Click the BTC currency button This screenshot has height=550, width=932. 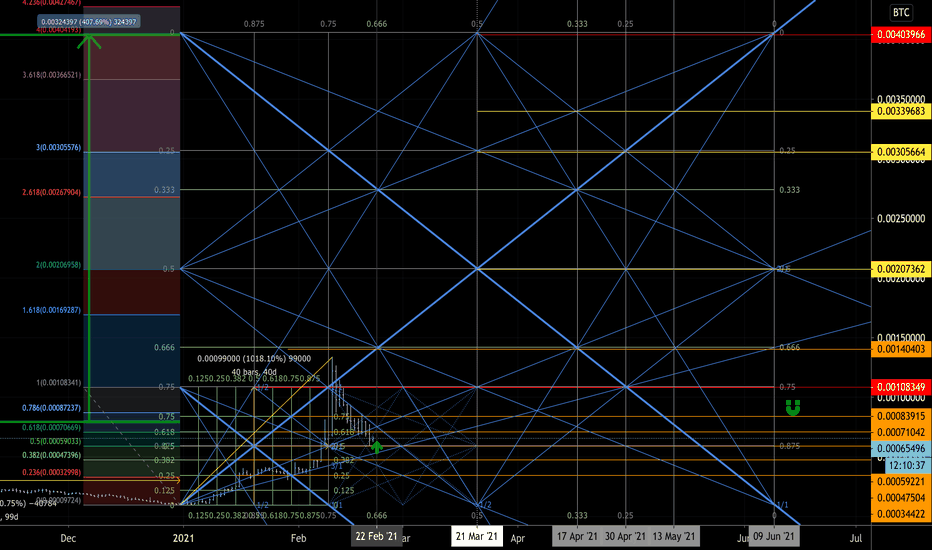[901, 12]
